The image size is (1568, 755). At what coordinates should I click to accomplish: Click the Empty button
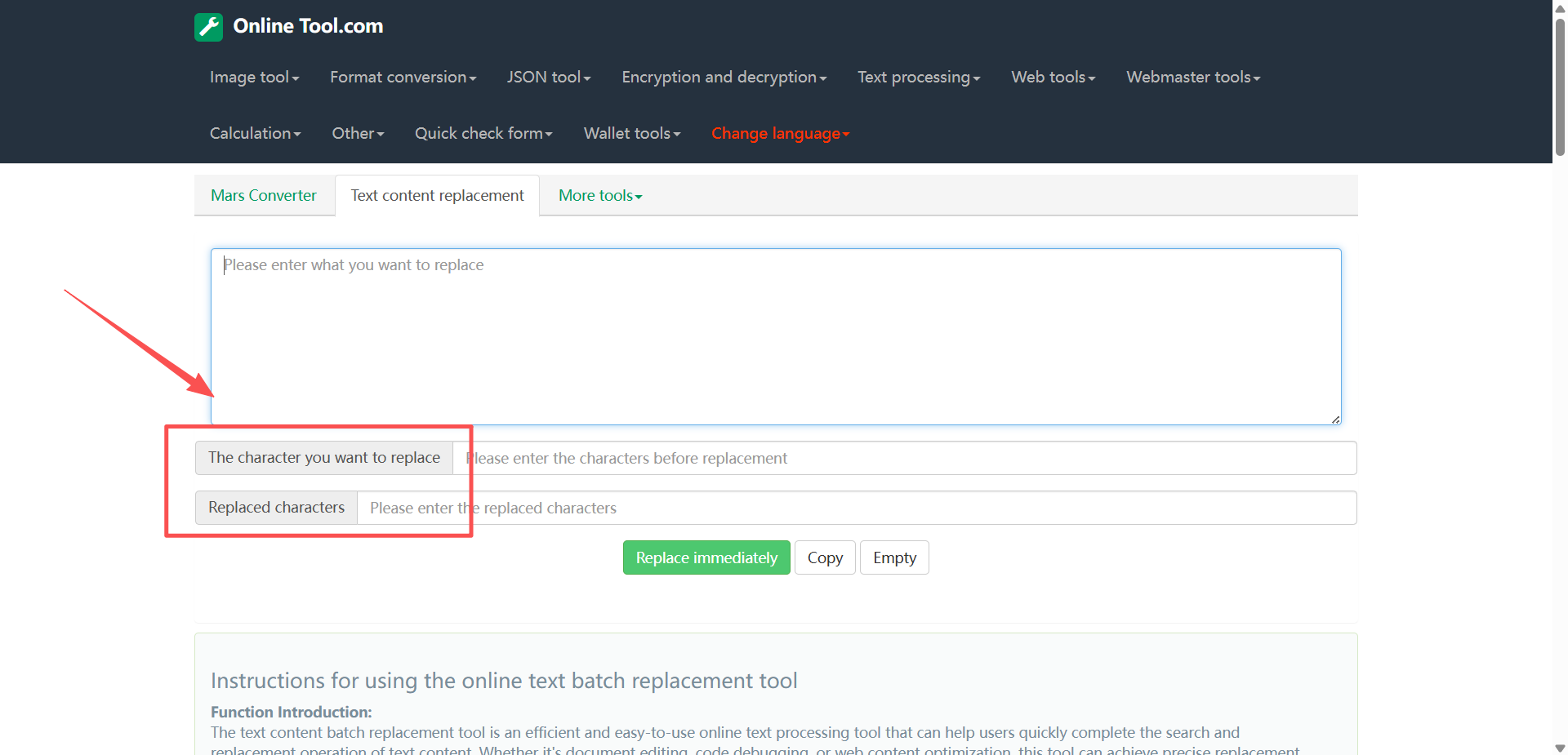(x=894, y=558)
